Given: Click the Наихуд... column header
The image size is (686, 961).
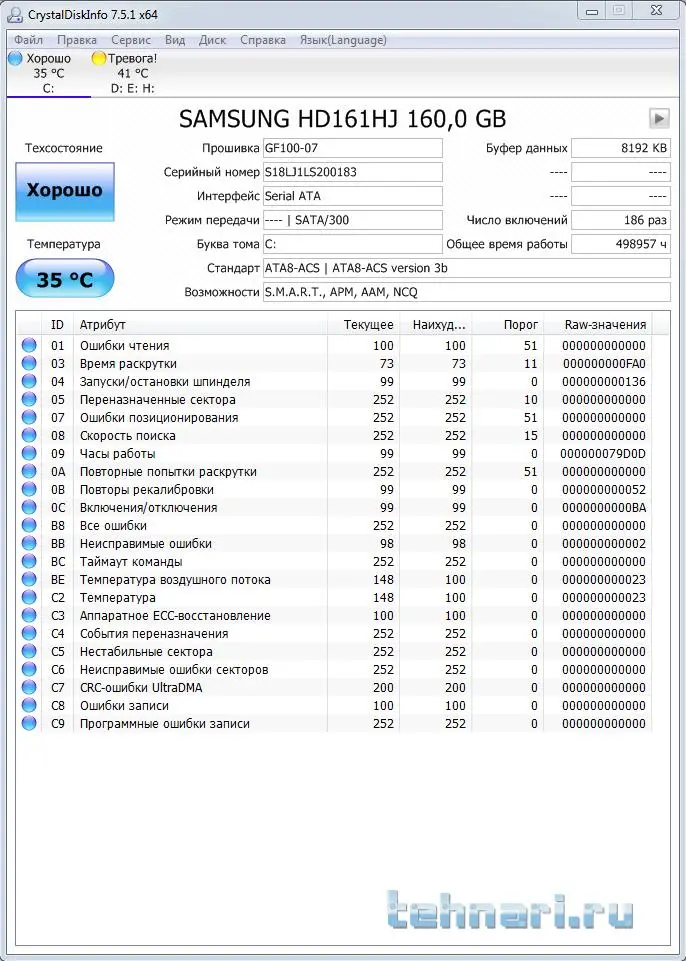Looking at the screenshot, I should pyautogui.click(x=436, y=324).
